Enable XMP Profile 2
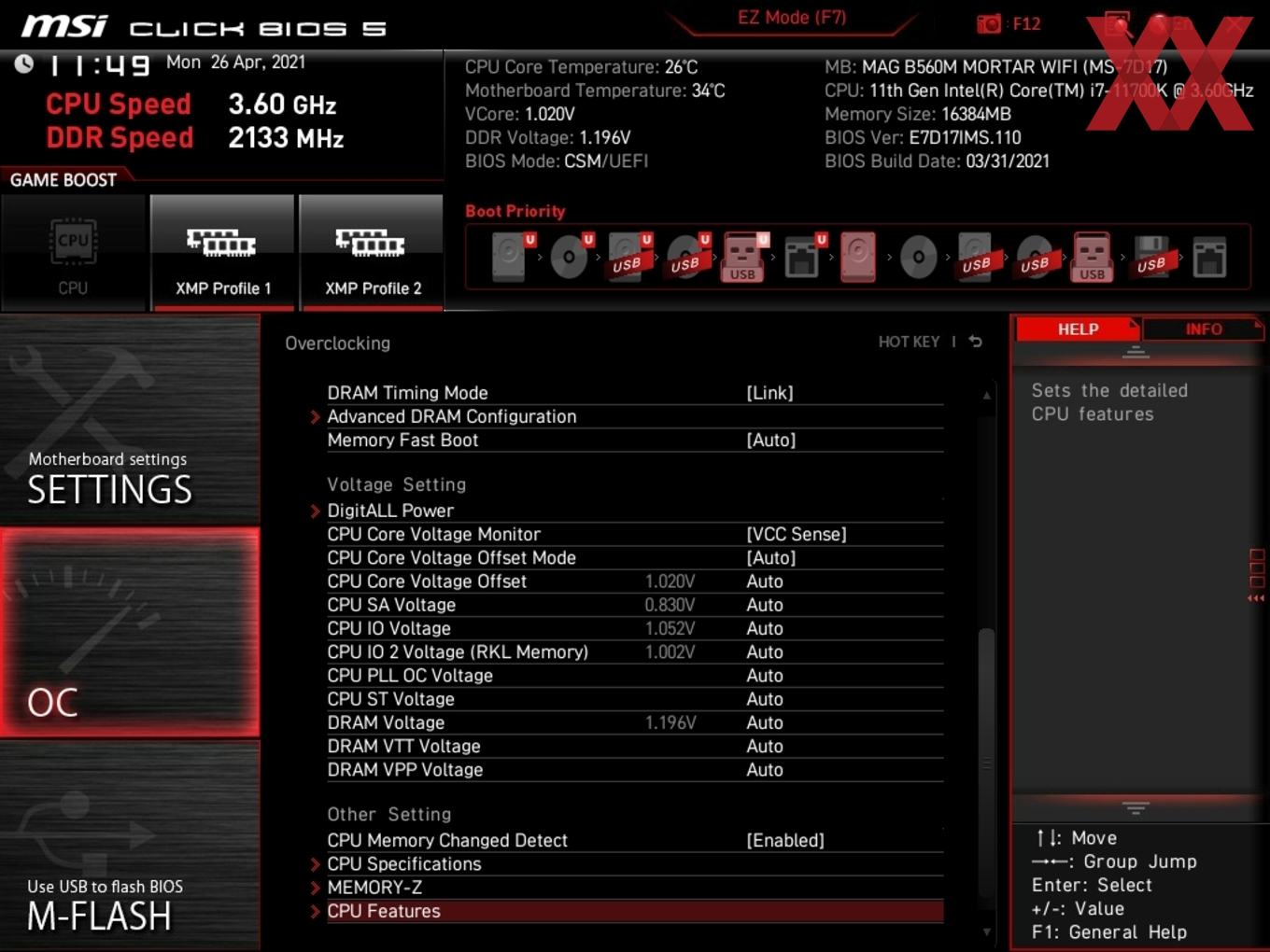 click(x=372, y=253)
